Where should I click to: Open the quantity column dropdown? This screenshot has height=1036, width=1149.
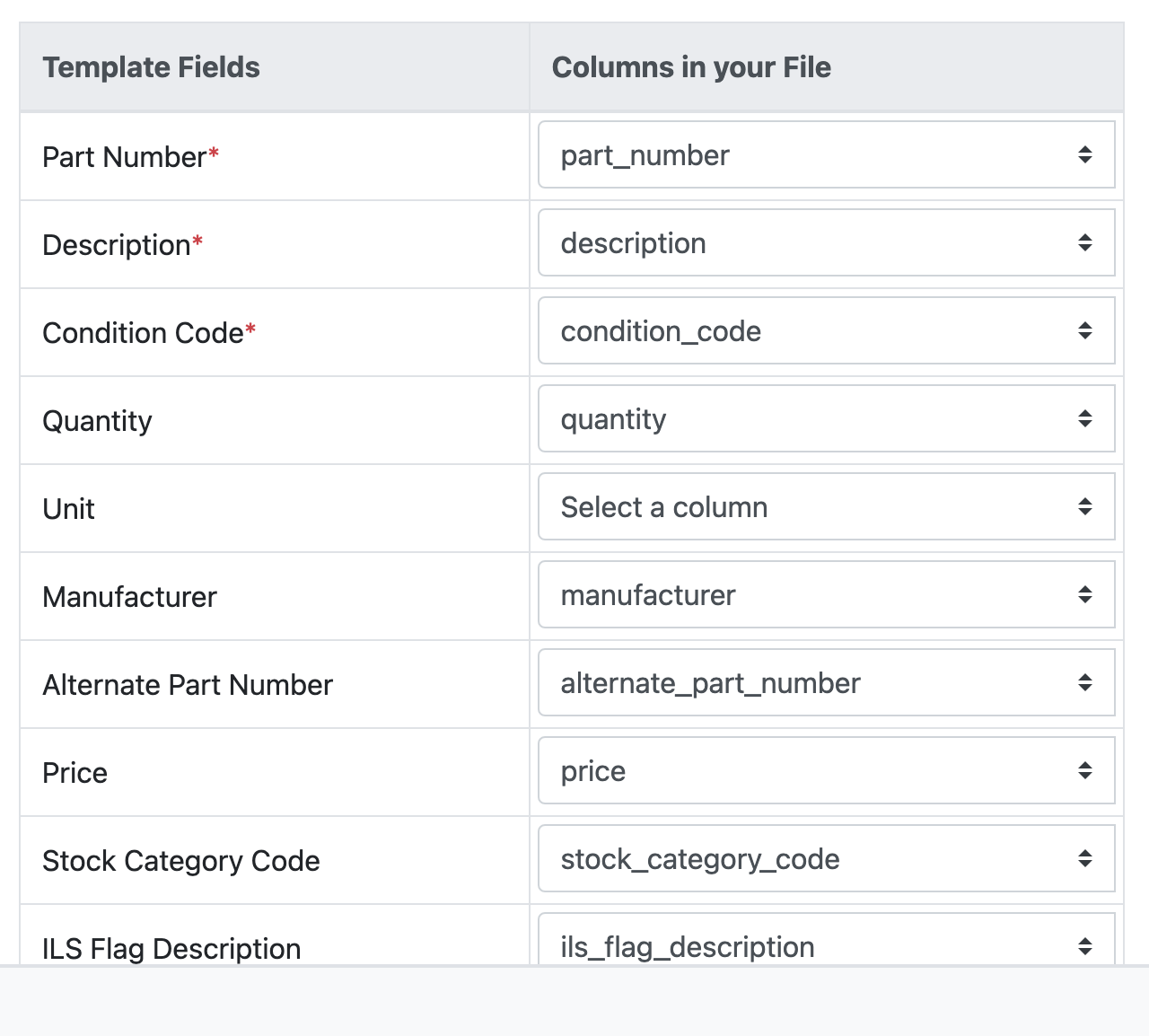click(826, 419)
